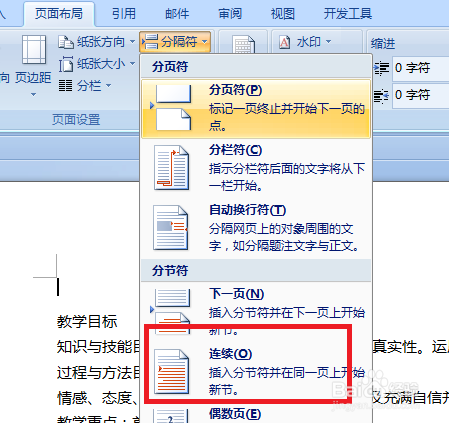
Task: Click the 水印 watermark icon
Action: 284,42
